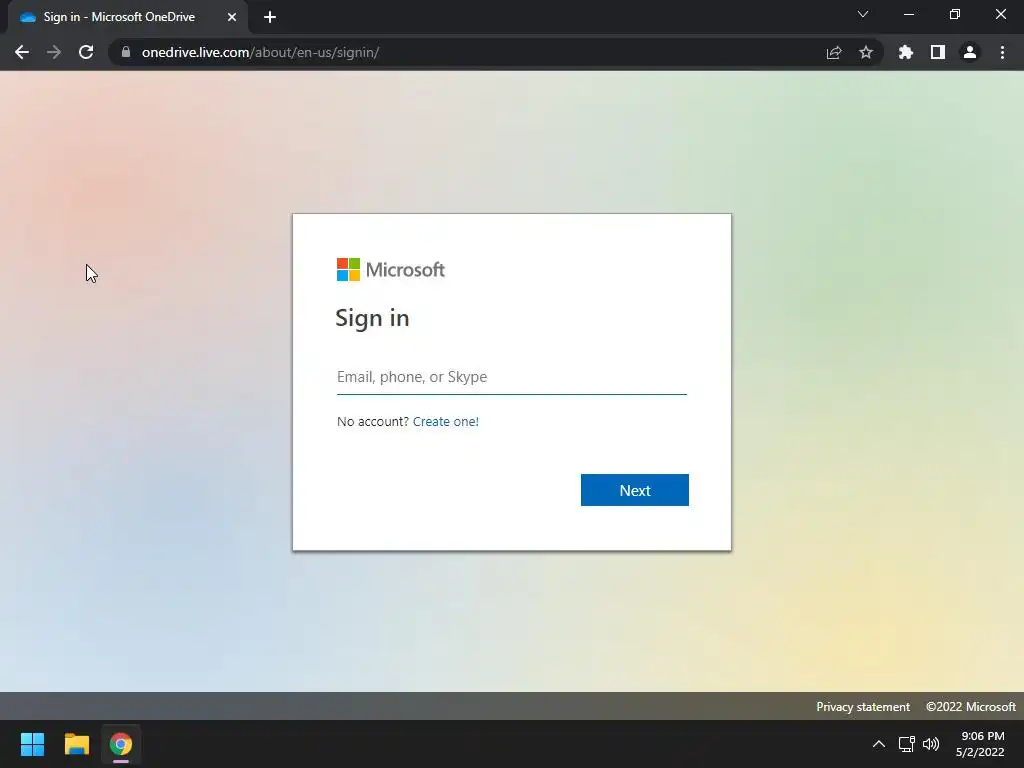Show hidden icons in system tray
The height and width of the screenshot is (768, 1024).
point(879,744)
